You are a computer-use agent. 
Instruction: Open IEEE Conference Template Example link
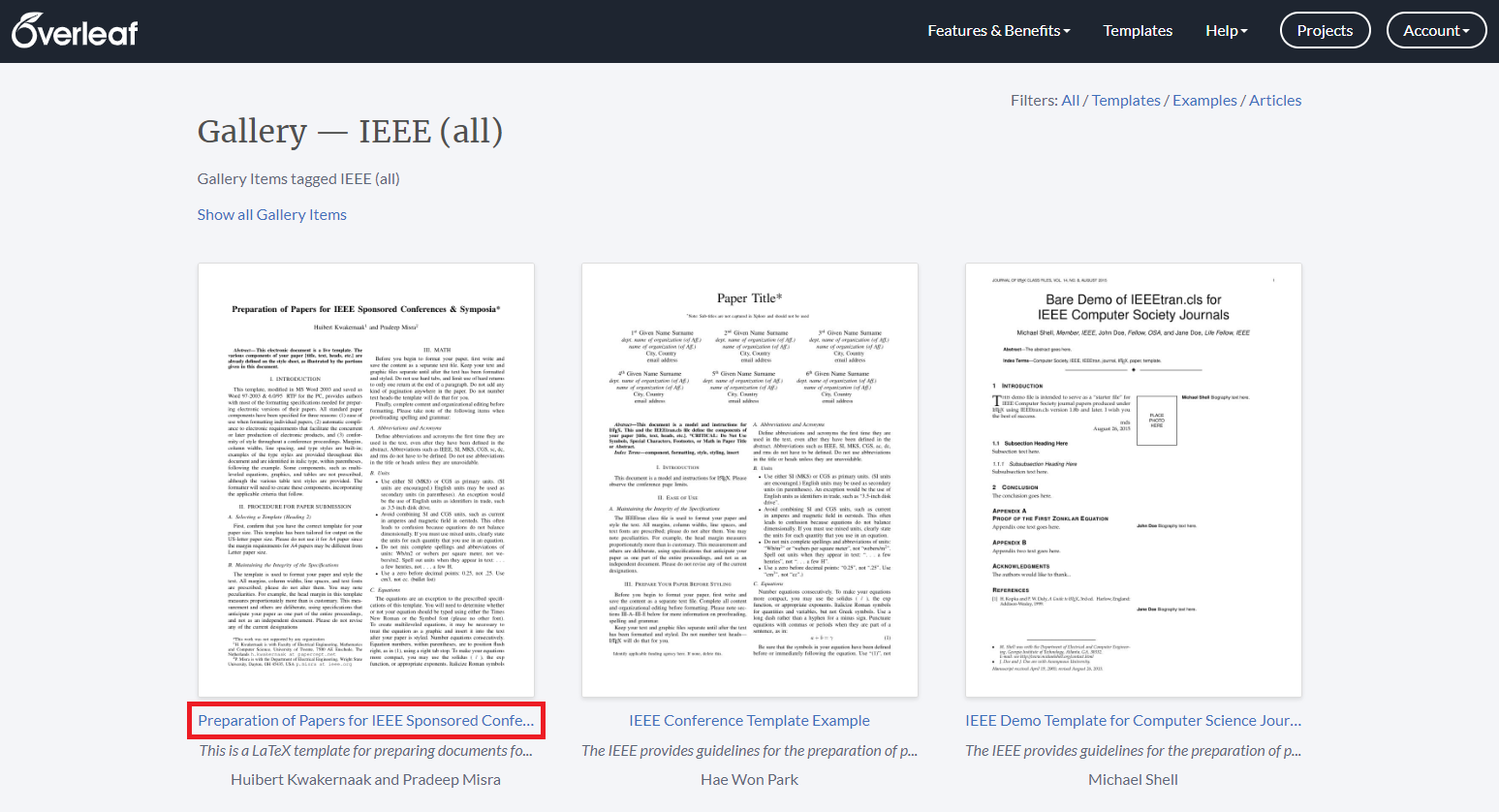click(x=750, y=721)
